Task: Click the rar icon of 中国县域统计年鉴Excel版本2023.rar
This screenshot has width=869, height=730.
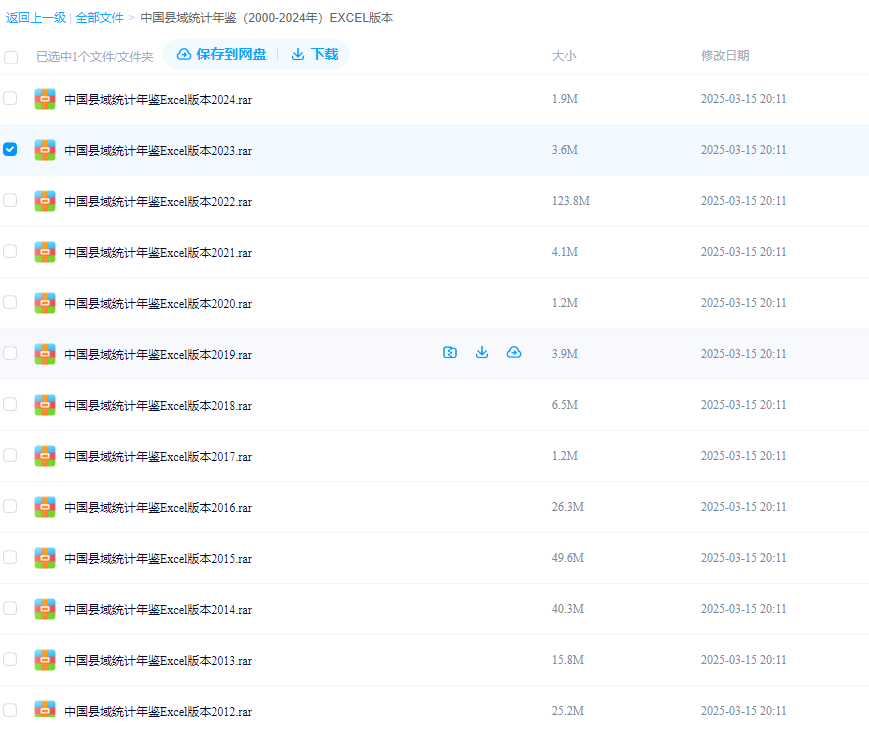Action: coord(45,150)
